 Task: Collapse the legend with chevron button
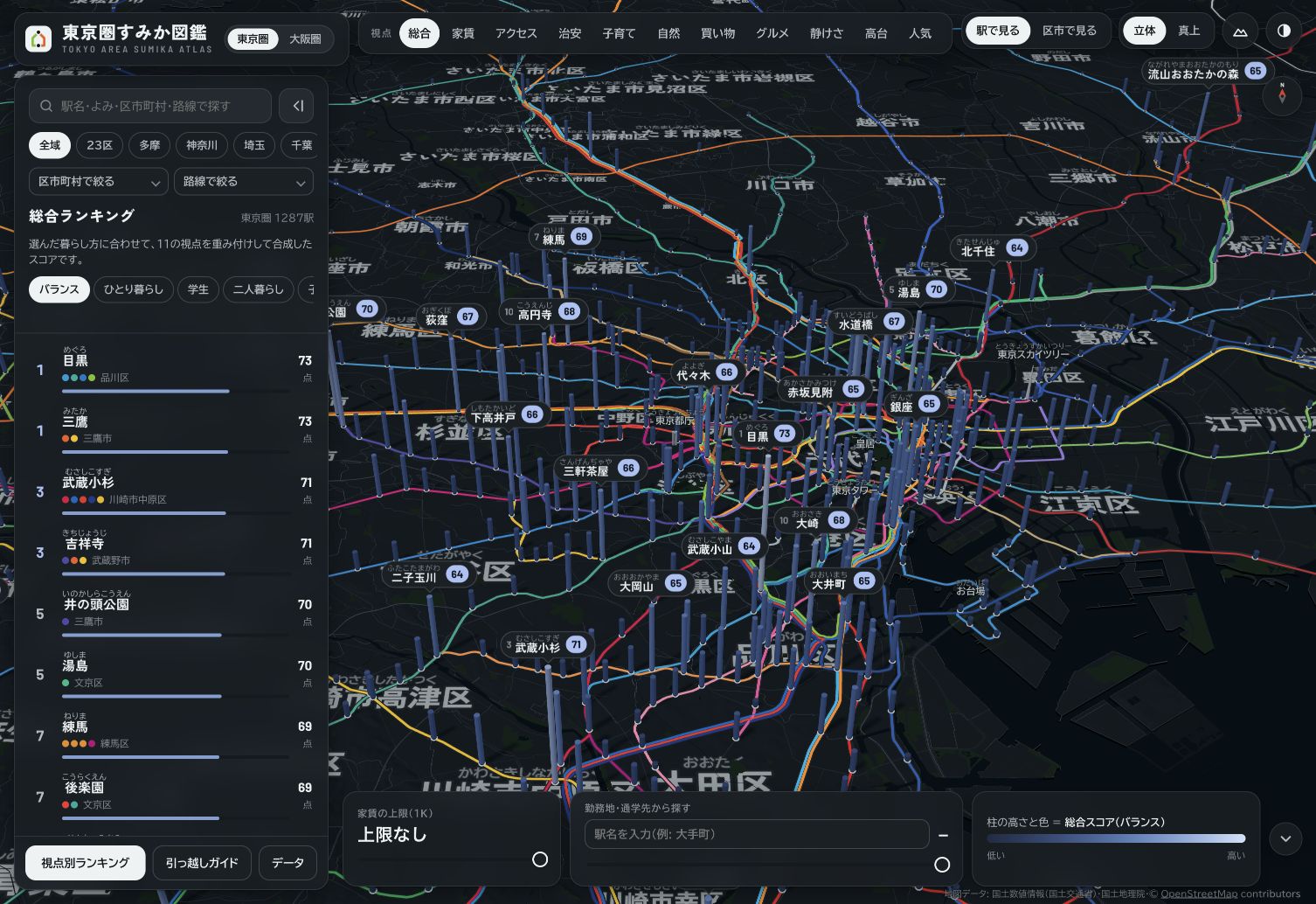click(1285, 839)
